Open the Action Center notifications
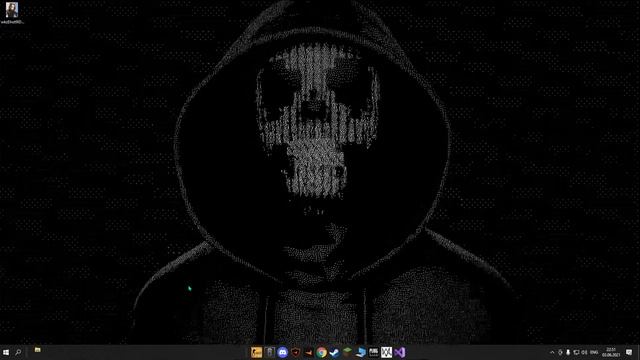 coord(629,352)
